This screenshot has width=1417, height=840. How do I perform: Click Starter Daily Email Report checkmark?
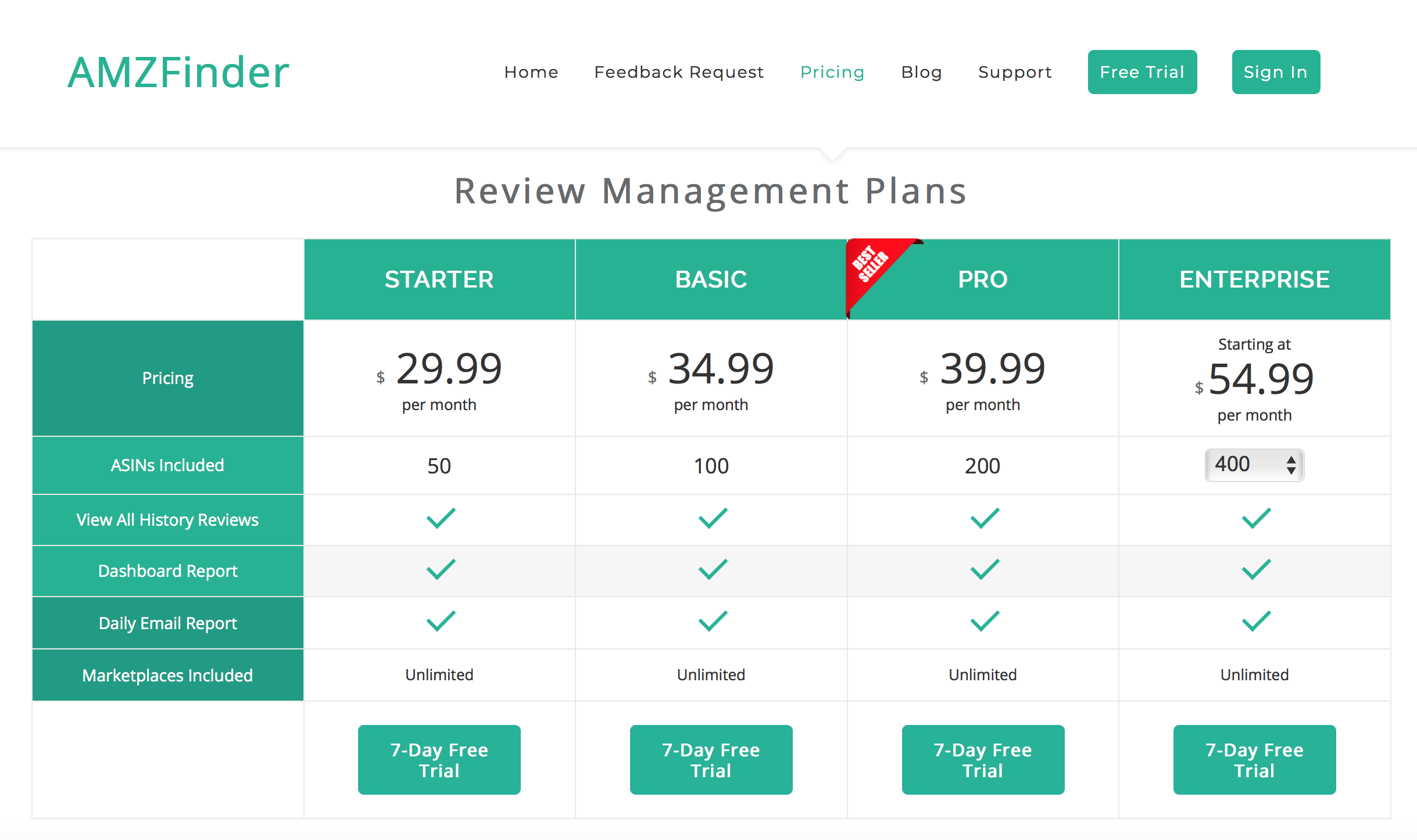pos(441,621)
